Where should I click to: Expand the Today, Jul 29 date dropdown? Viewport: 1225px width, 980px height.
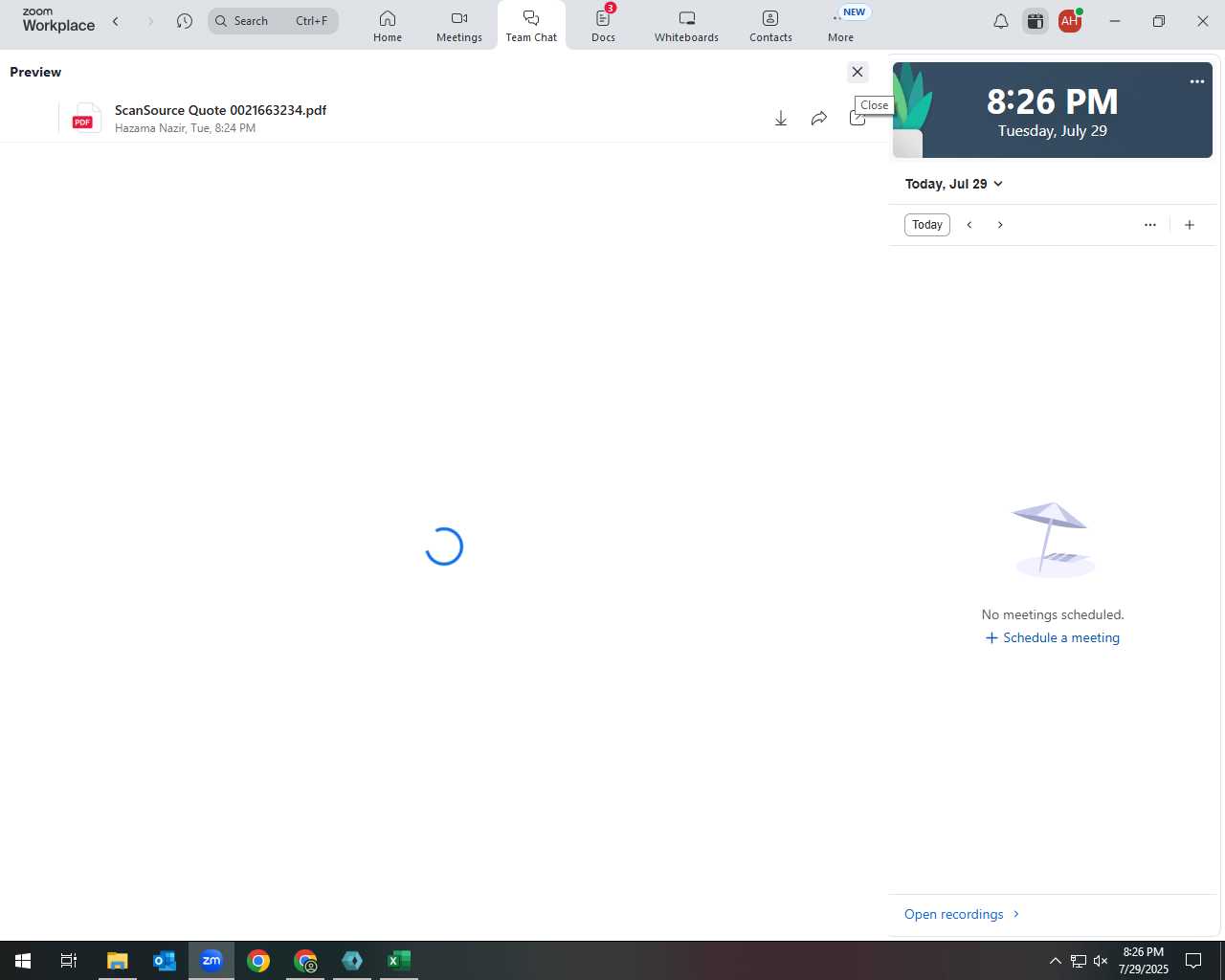coord(954,184)
